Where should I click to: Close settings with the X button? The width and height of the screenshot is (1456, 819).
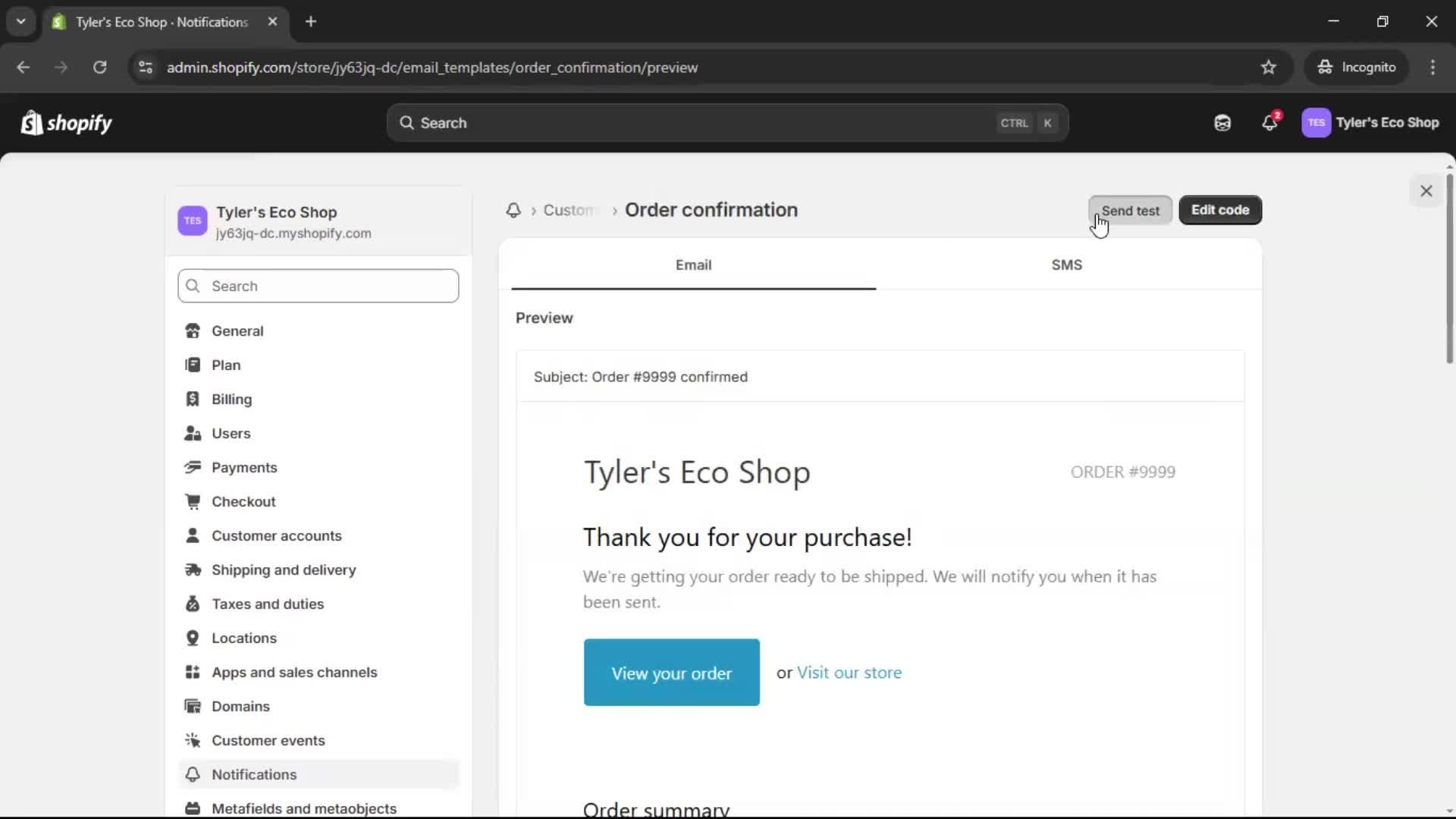coord(1426,191)
